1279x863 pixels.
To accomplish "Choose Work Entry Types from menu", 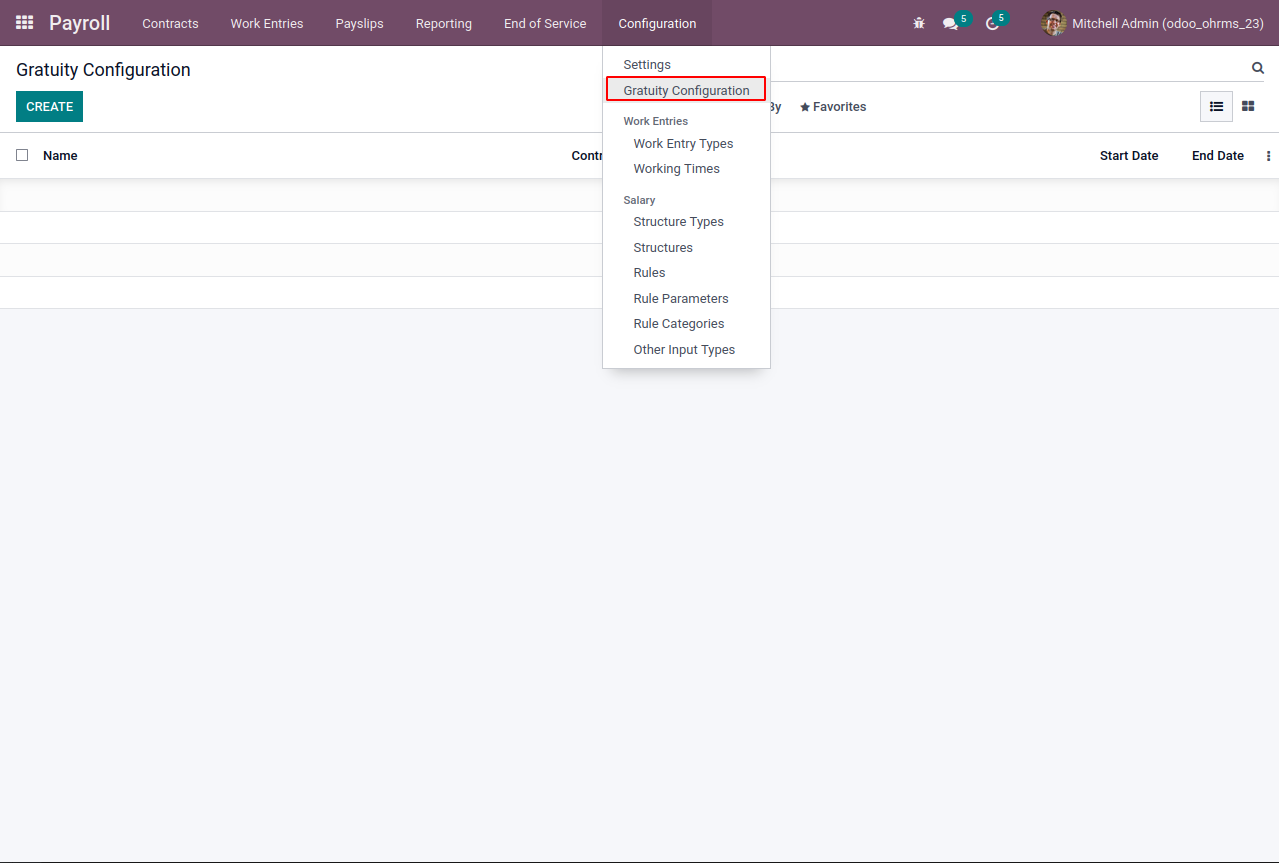I will click(x=683, y=144).
